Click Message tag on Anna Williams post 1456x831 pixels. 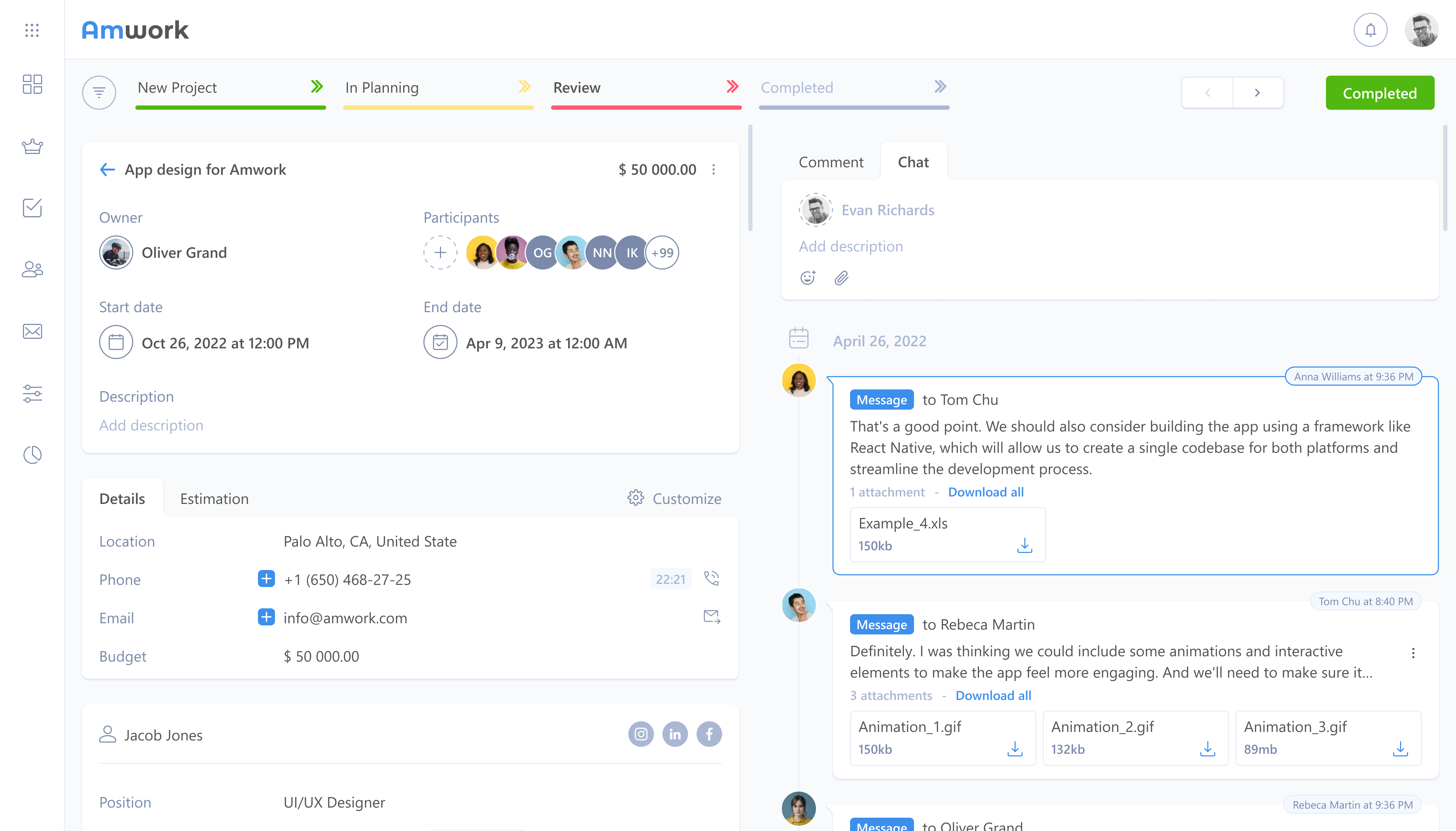pyautogui.click(x=881, y=400)
